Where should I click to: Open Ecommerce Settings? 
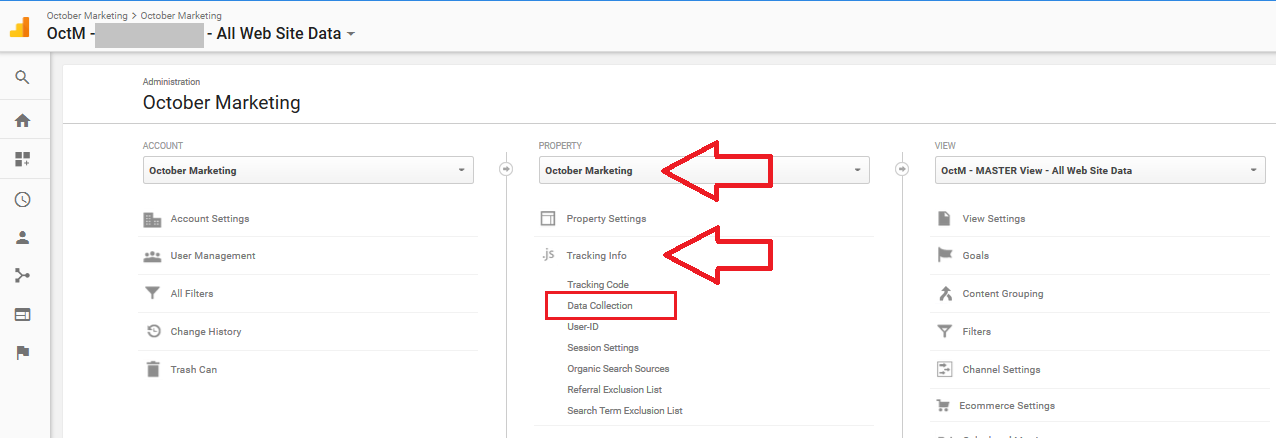[1007, 406]
